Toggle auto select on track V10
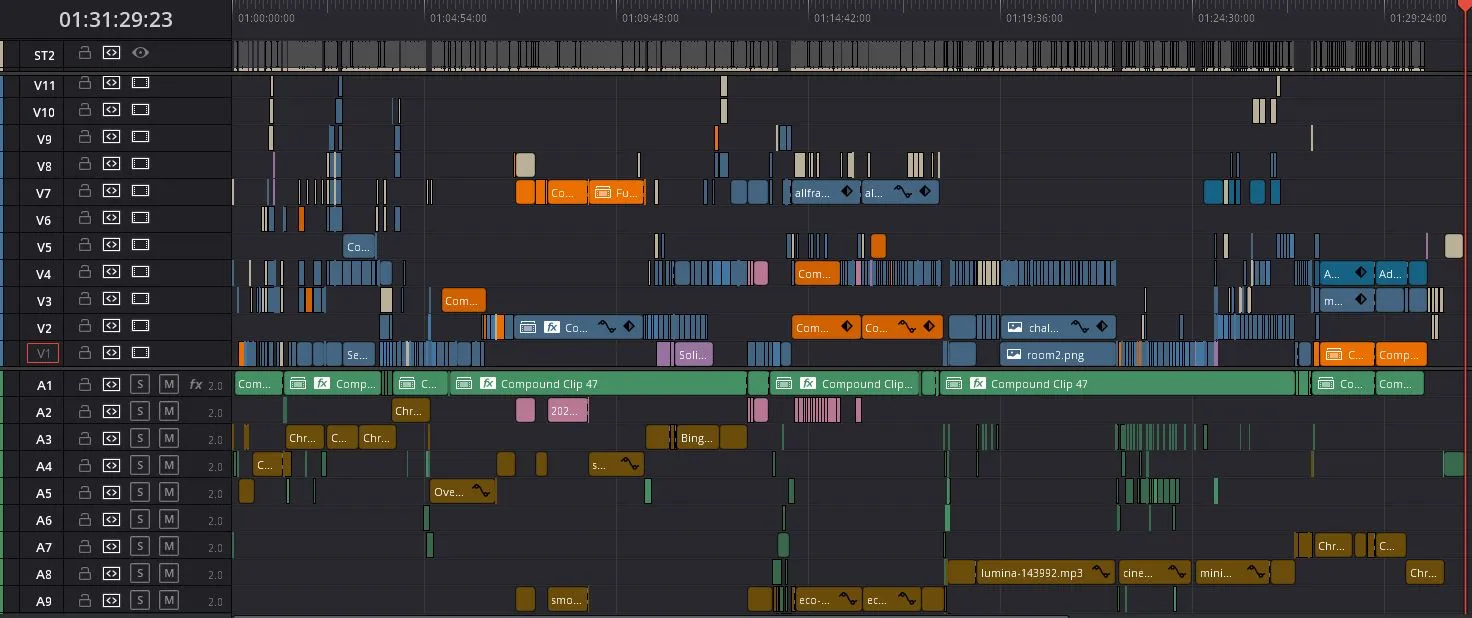1472x618 pixels. click(x=111, y=109)
